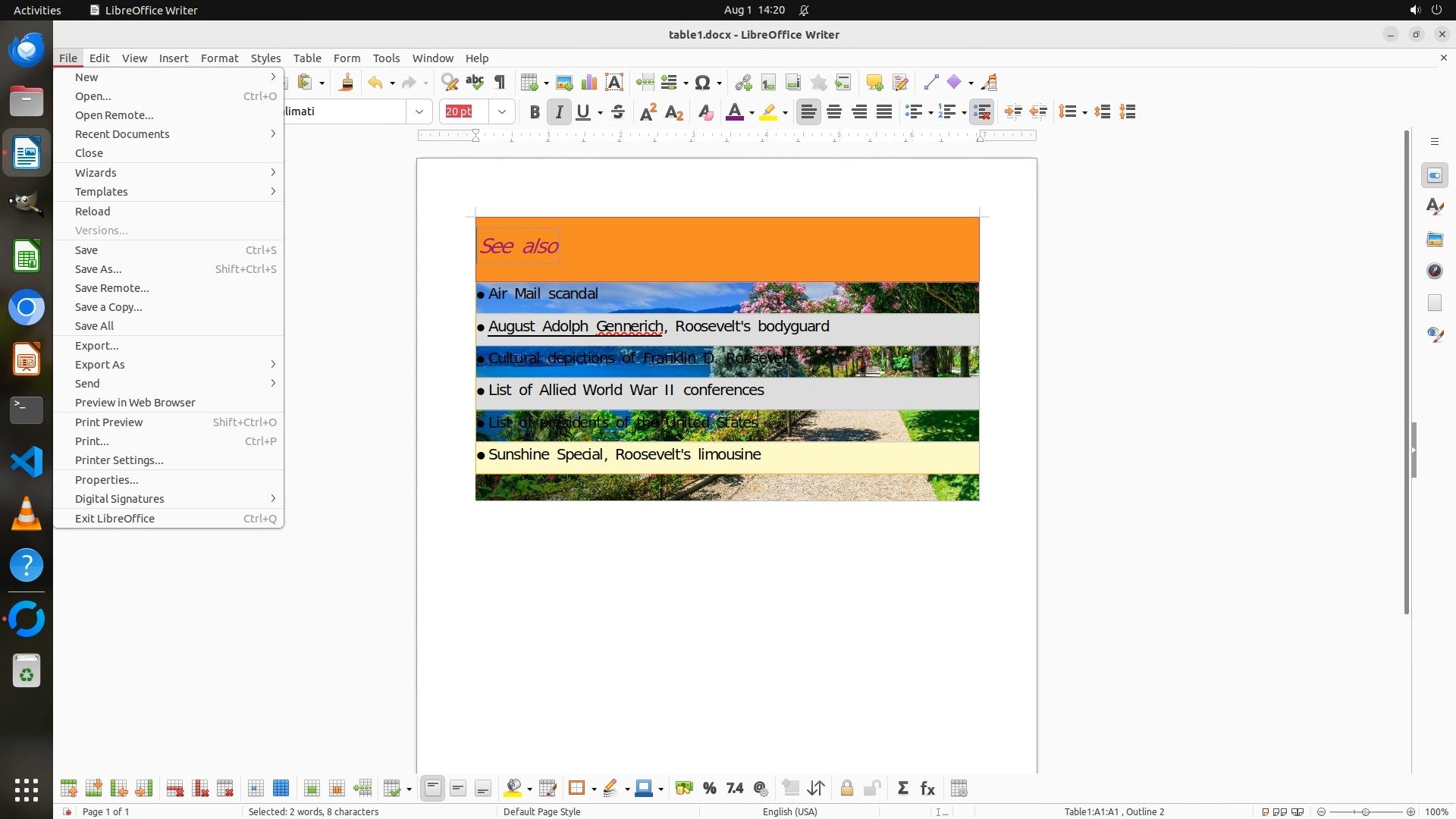Open the font size dropdown
Viewport: 1456px width, 819px height.
pyautogui.click(x=502, y=112)
